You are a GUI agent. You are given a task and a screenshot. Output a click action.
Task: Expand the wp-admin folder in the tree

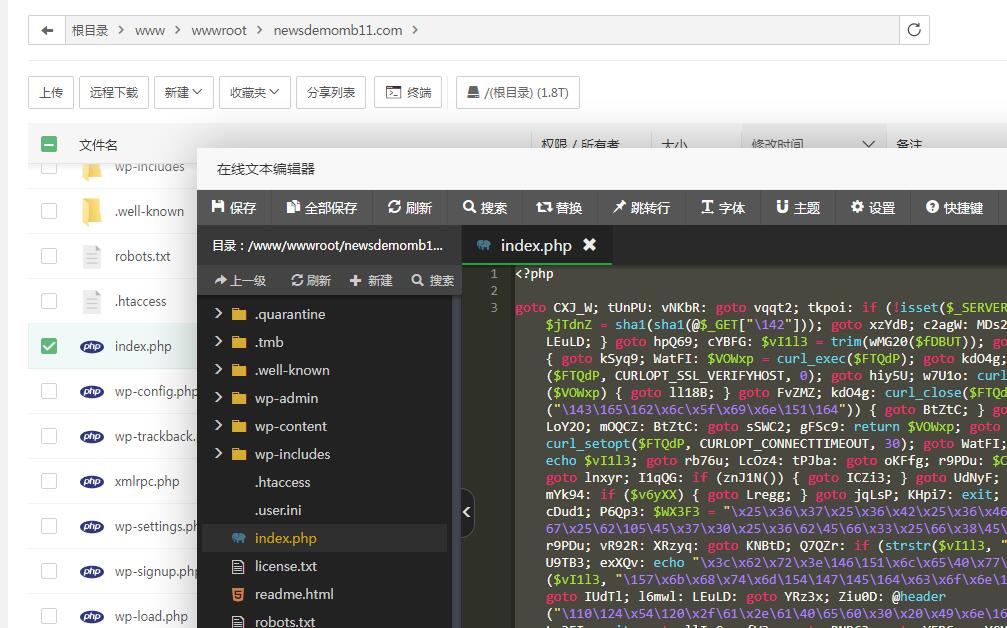tap(218, 397)
